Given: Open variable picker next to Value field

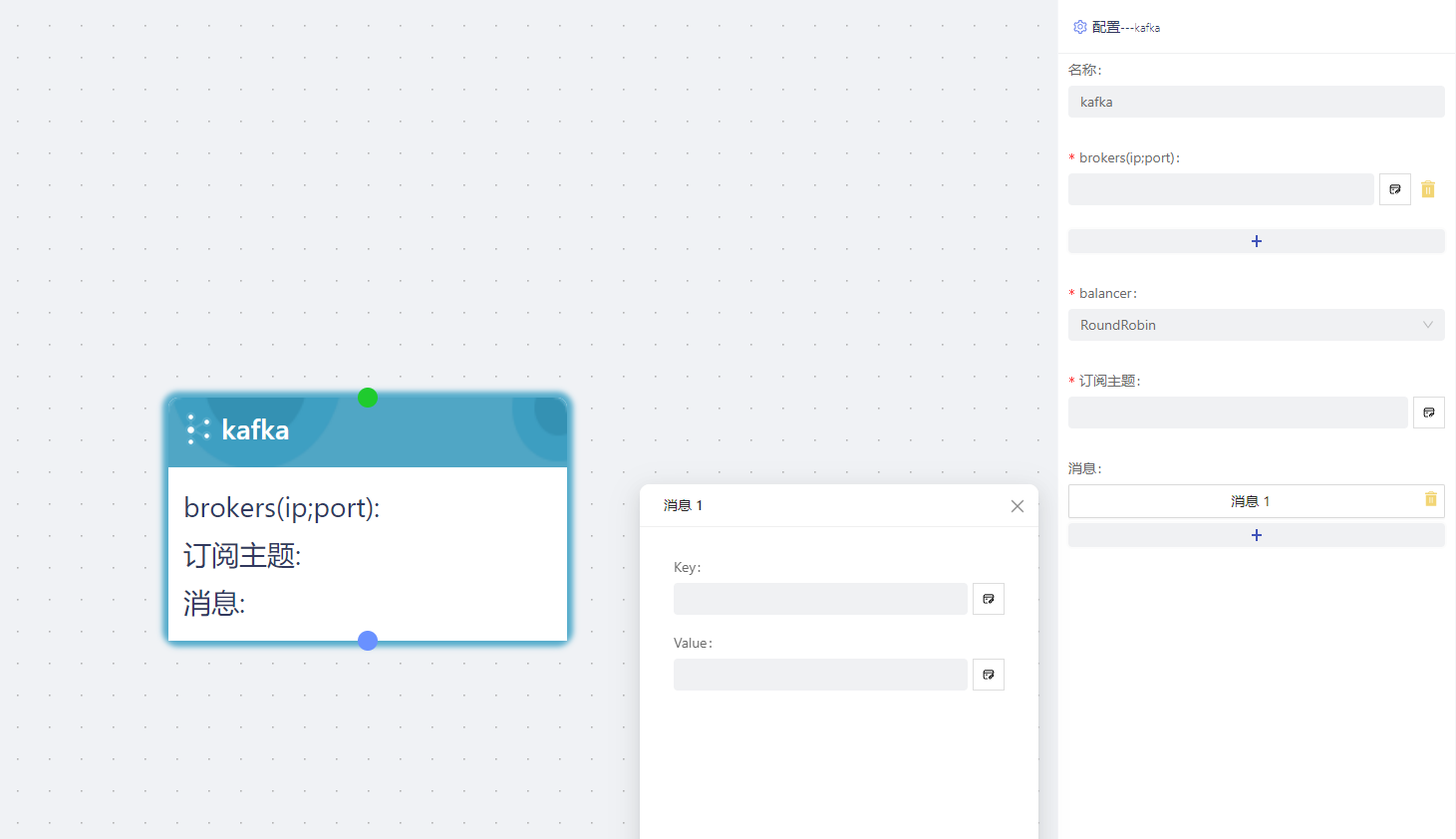Looking at the screenshot, I should pyautogui.click(x=989, y=675).
